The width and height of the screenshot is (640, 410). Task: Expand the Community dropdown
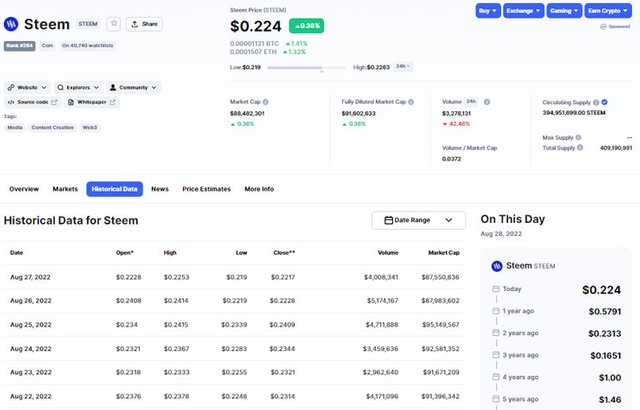133,87
